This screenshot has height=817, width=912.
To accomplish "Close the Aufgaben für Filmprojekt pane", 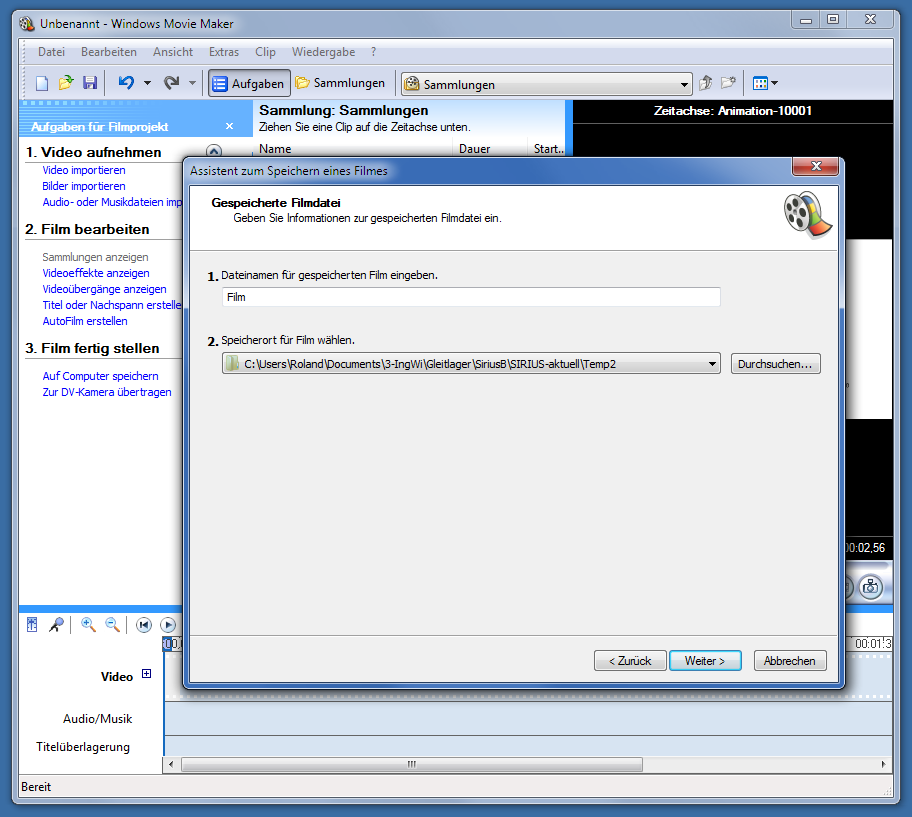I will (x=230, y=126).
